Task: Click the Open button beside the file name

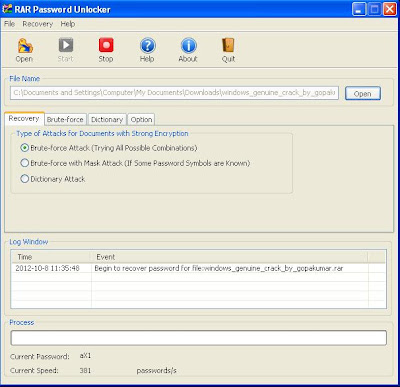Action: click(363, 94)
